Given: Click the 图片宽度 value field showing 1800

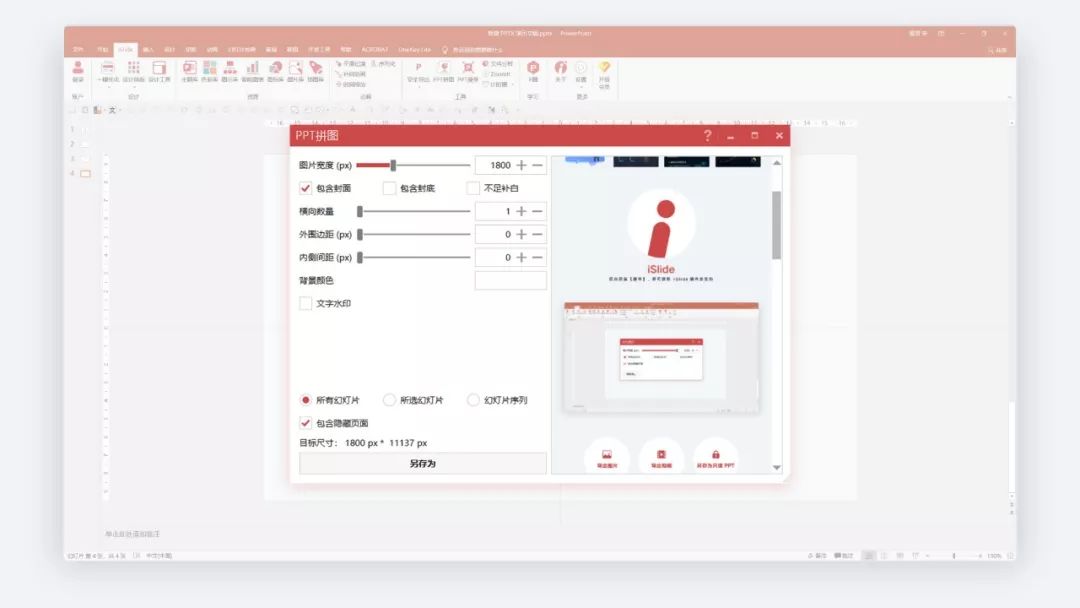Looking at the screenshot, I should pos(494,165).
